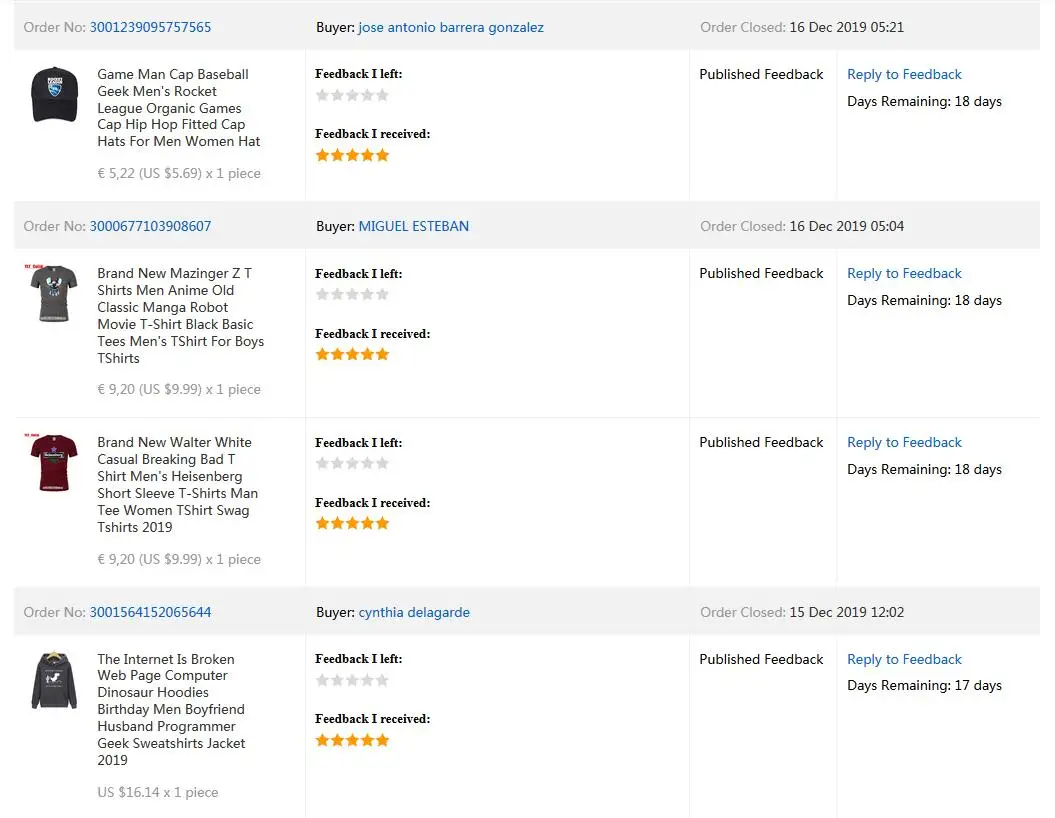This screenshot has height=818, width=1055.
Task: Open the Walter White shirt thumbnail
Action: tap(54, 463)
